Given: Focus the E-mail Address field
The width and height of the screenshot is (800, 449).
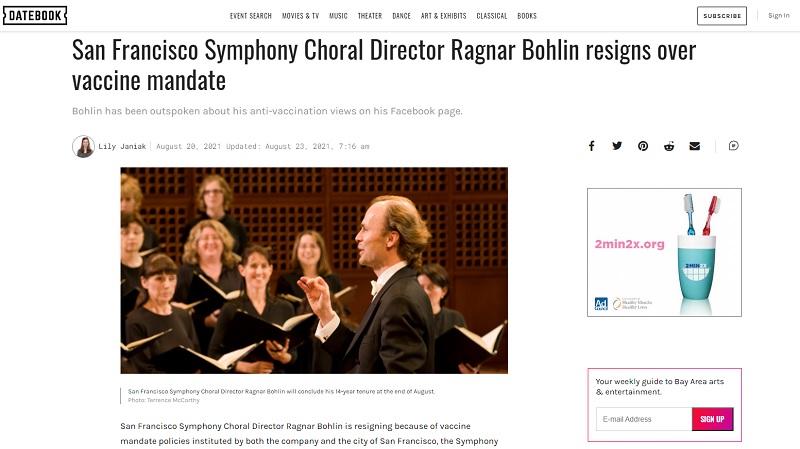Looking at the screenshot, I should click(x=644, y=419).
